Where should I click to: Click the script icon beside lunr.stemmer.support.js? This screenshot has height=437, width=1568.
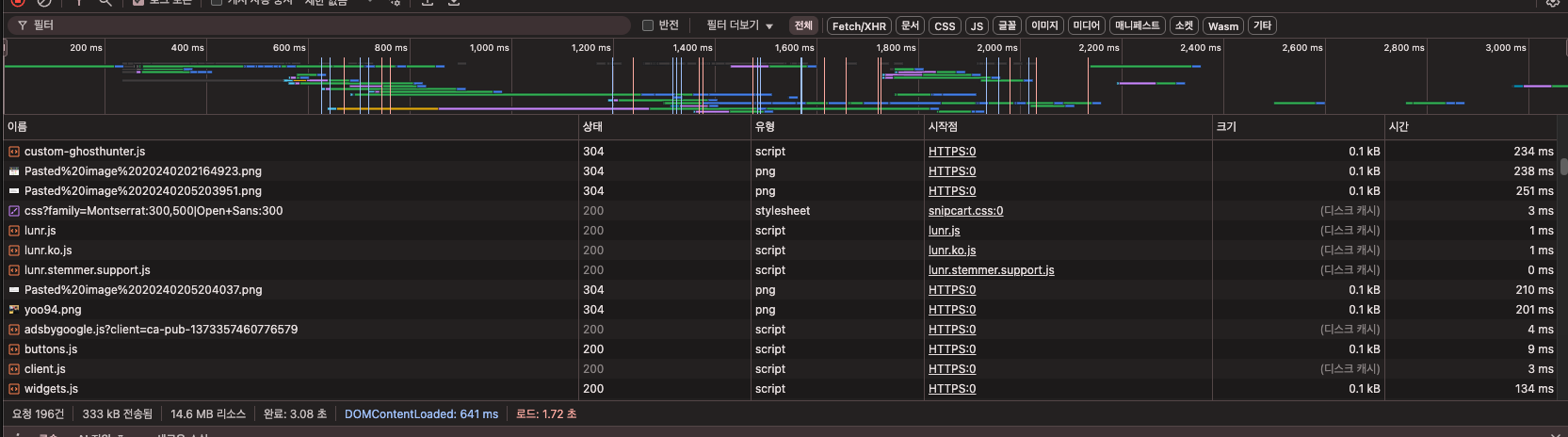pos(14,270)
